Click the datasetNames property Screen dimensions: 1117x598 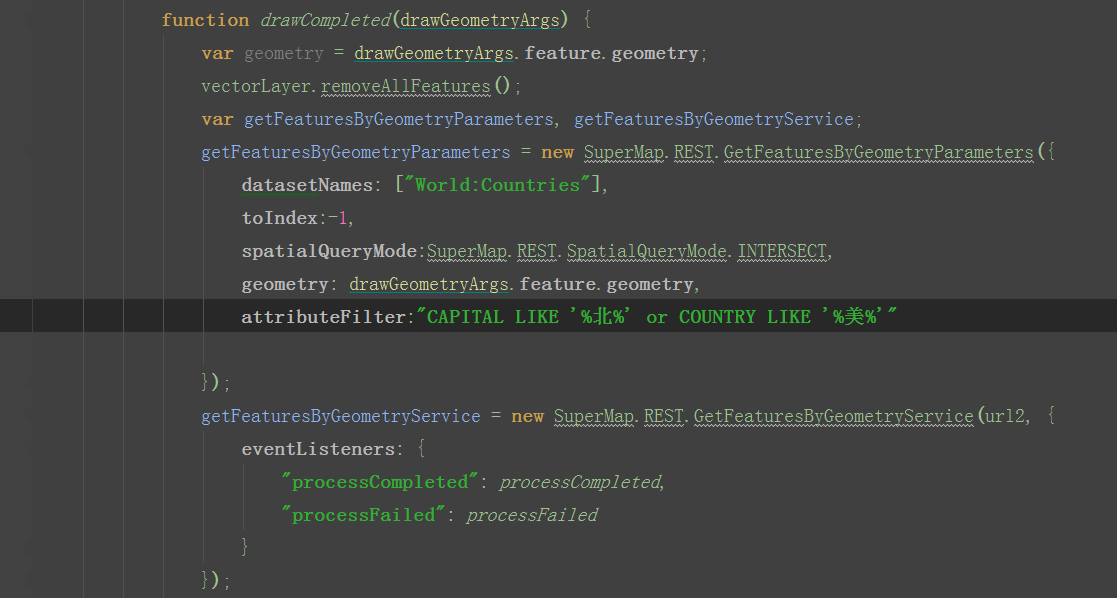point(307,185)
